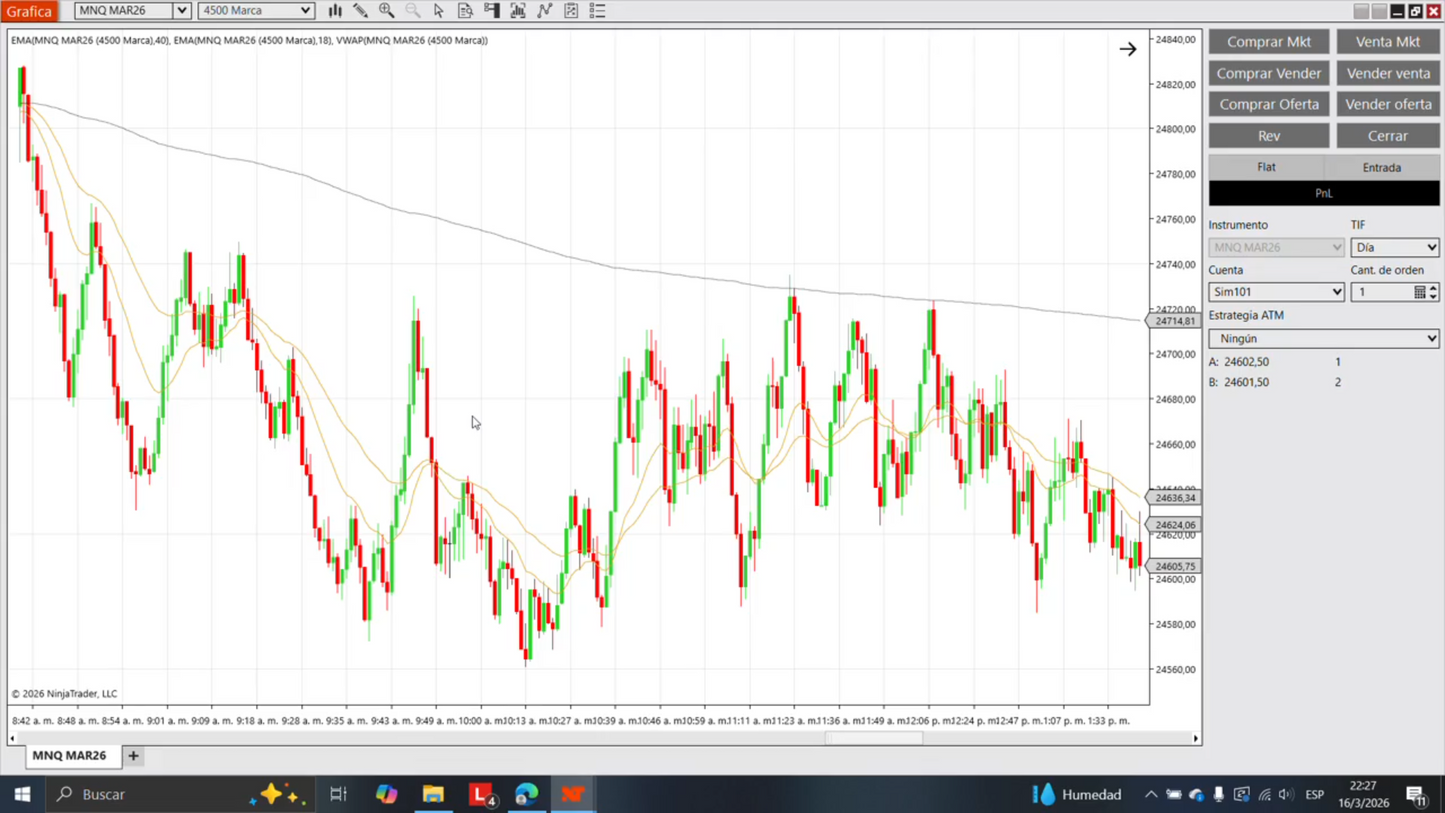Viewport: 1445px width, 813px height.
Task: Click the order quantity input field
Action: coord(1381,292)
